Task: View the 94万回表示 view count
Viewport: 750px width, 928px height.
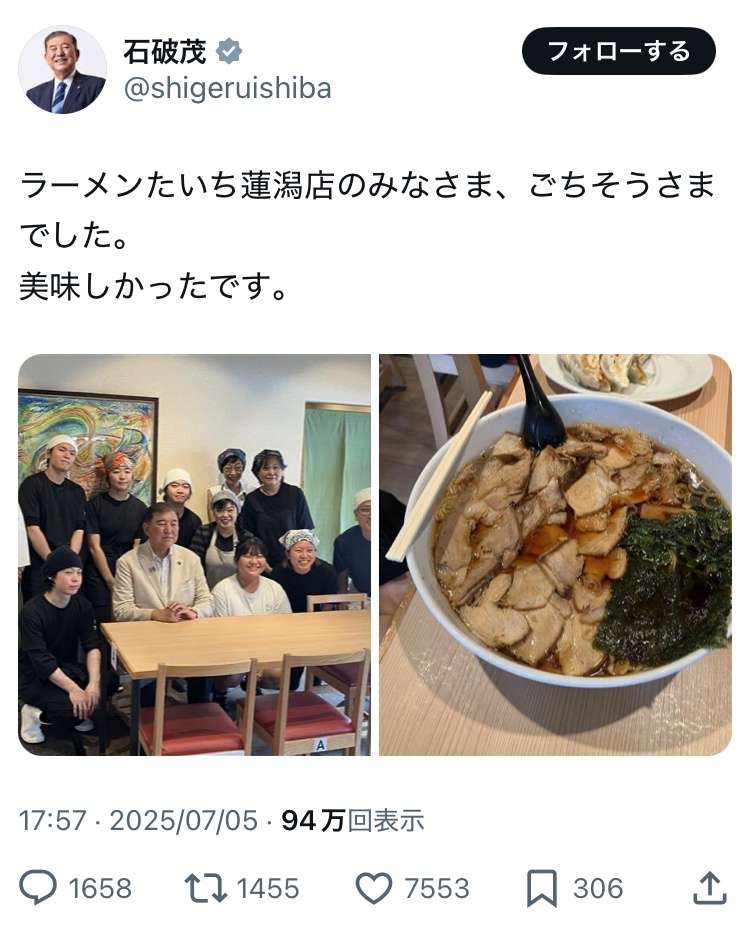Action: click(353, 820)
